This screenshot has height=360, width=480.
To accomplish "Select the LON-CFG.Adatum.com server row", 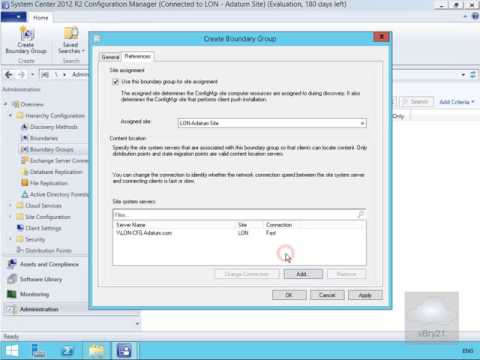I will 239,233.
